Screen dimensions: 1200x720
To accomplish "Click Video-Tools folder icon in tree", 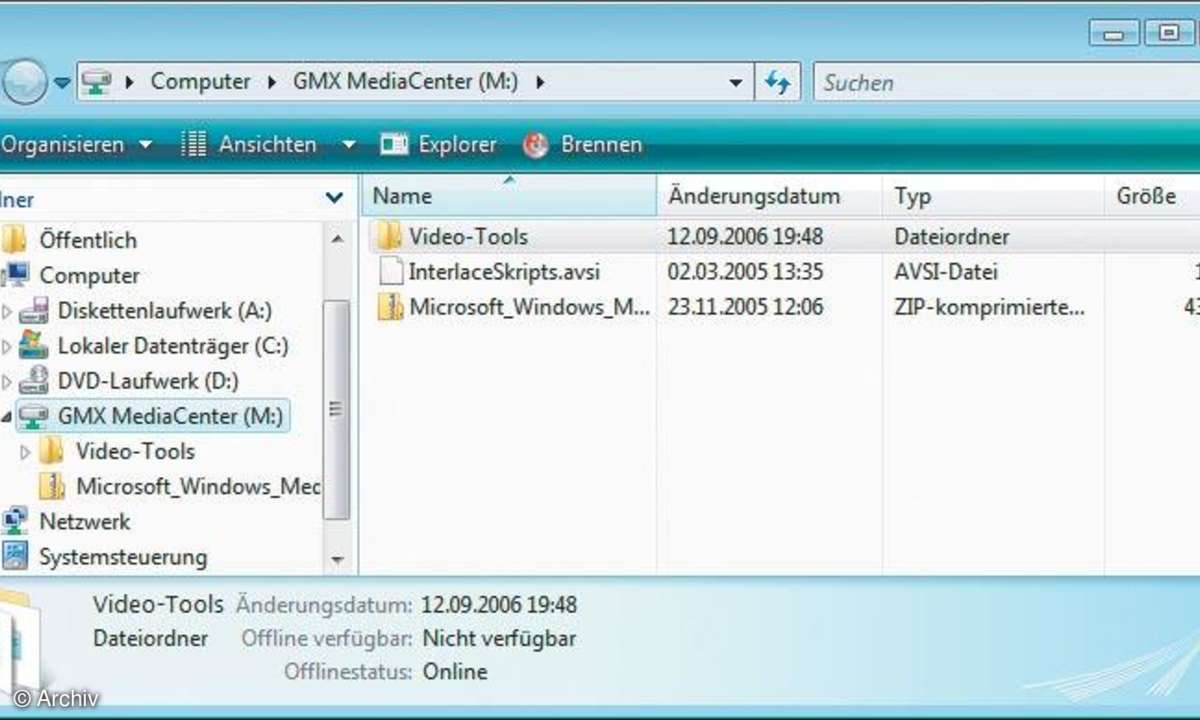I will (x=52, y=451).
